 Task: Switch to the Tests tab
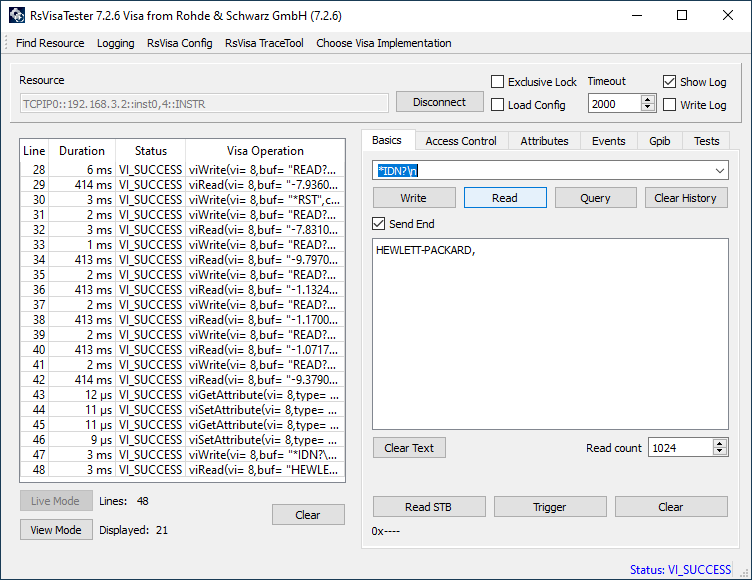pyautogui.click(x=706, y=141)
